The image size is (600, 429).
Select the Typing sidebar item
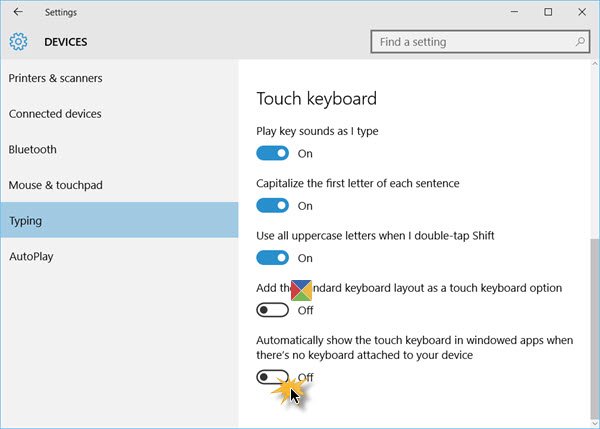click(x=26, y=221)
